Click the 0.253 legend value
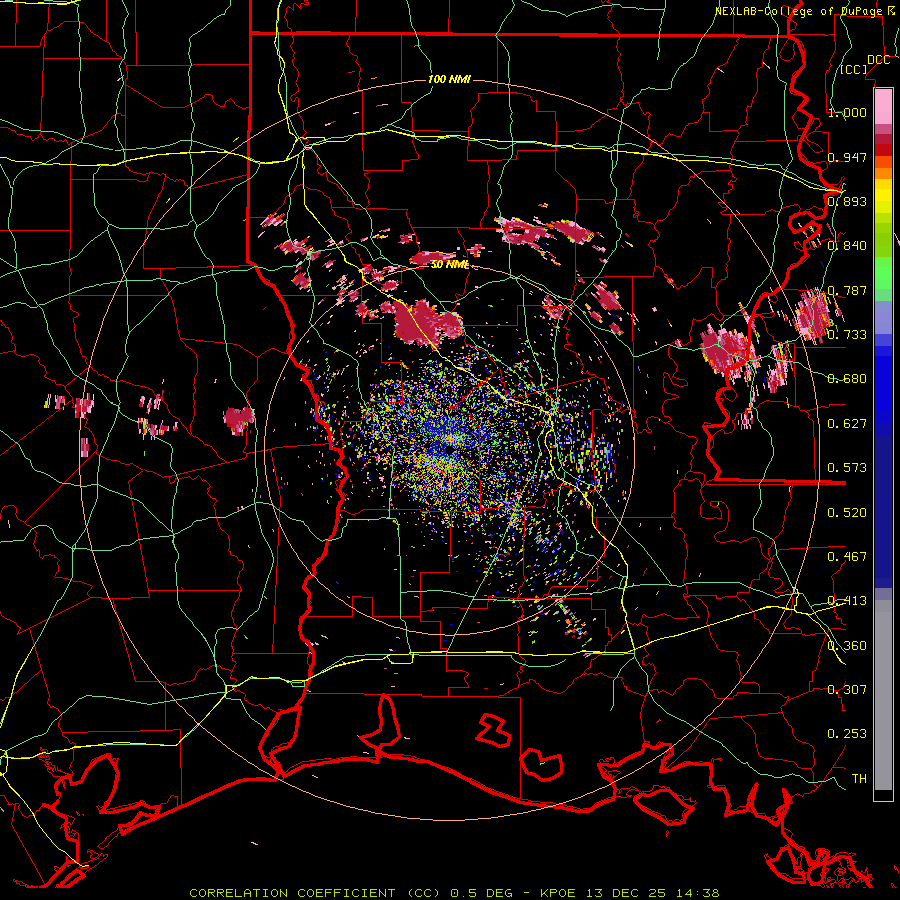Viewport: 900px width, 900px height. 847,734
